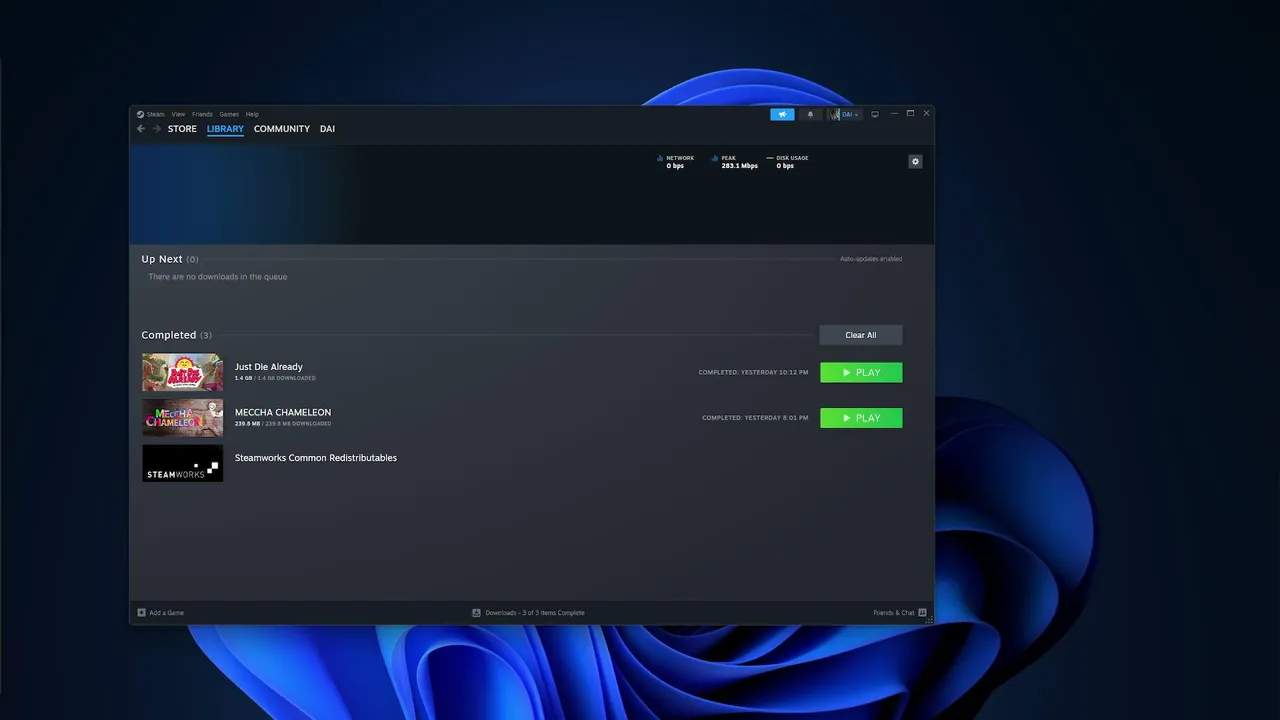Maximize the Steam window

[x=910, y=114]
